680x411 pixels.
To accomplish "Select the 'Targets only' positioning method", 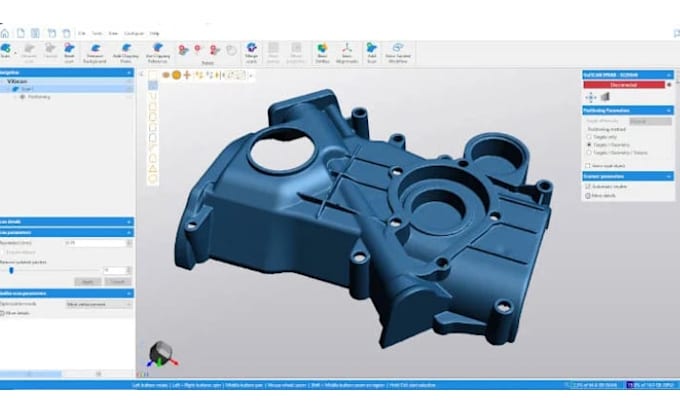I will click(x=589, y=137).
